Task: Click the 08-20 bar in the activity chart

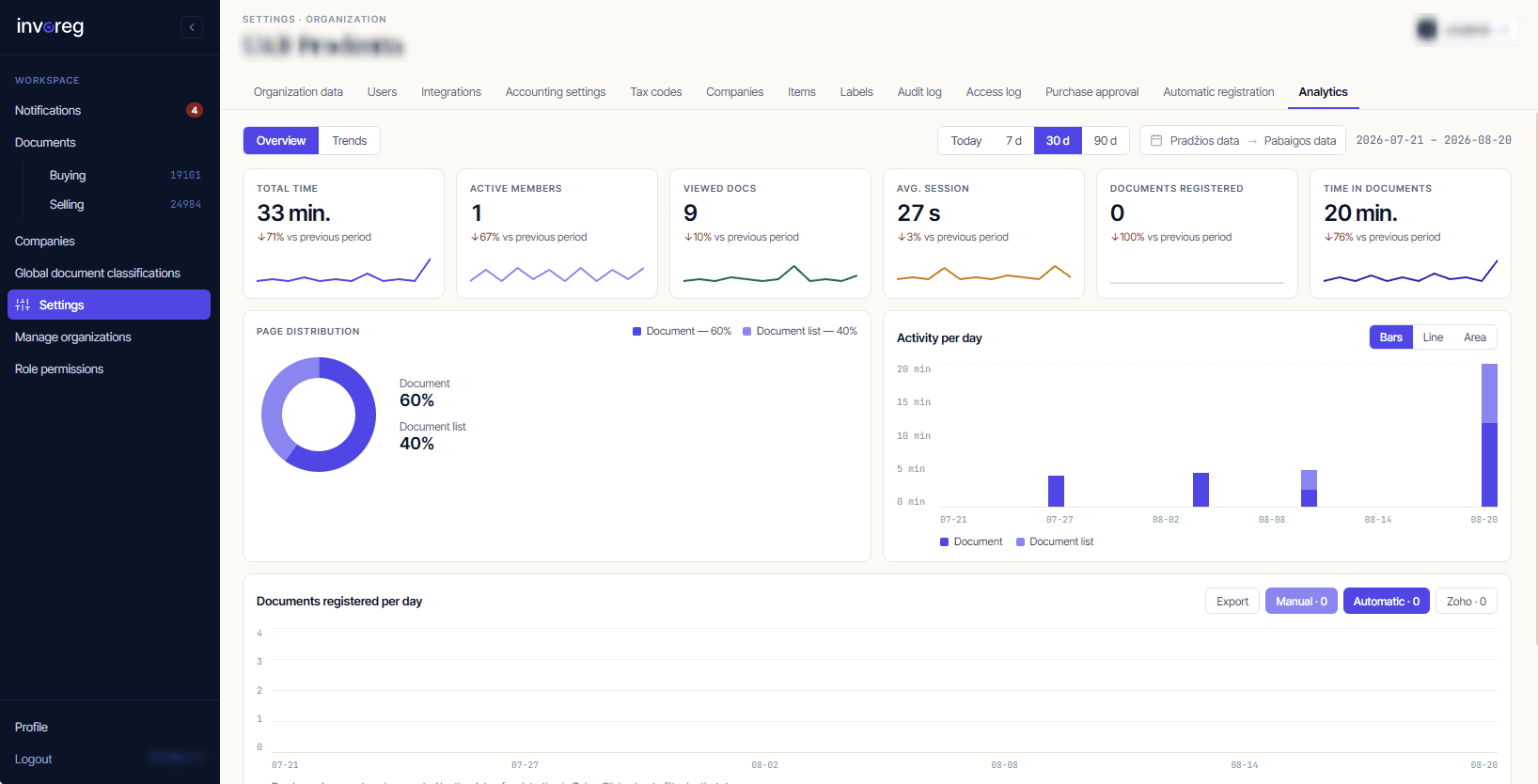Action: click(1489, 435)
